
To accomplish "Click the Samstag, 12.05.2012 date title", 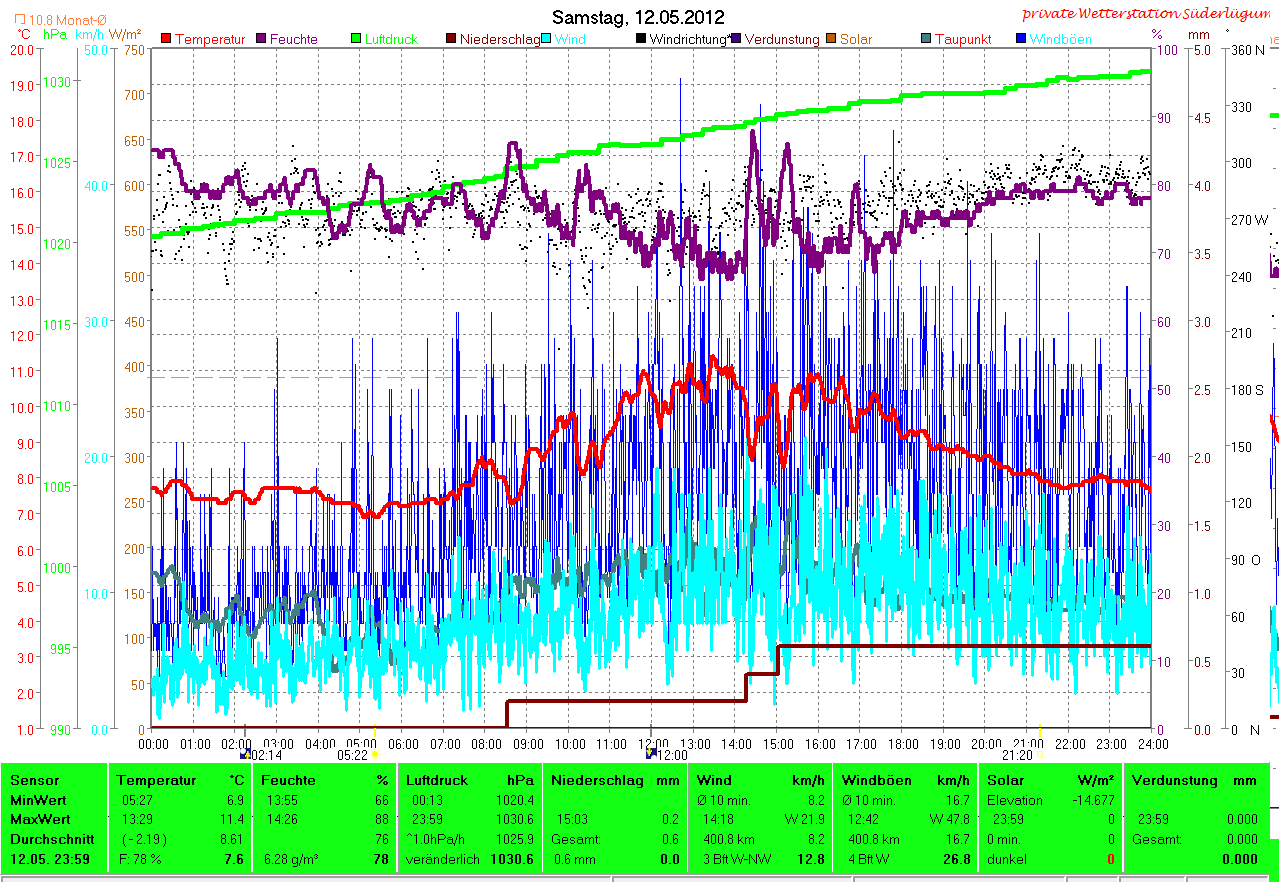I will (639, 17).
